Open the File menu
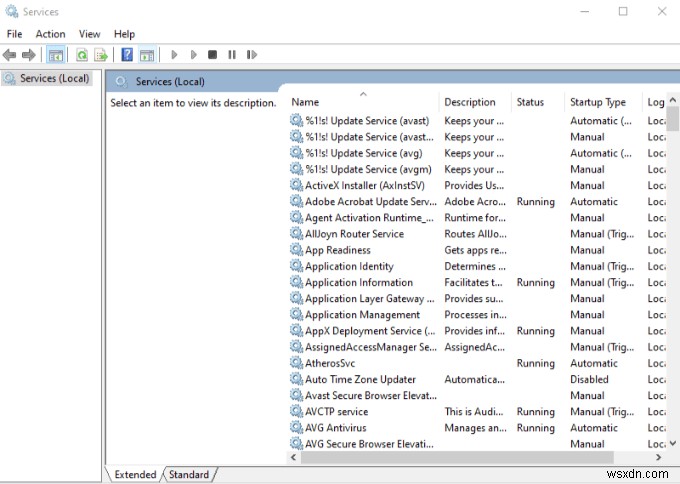Viewport: 680px width, 484px height. pyautogui.click(x=14, y=34)
